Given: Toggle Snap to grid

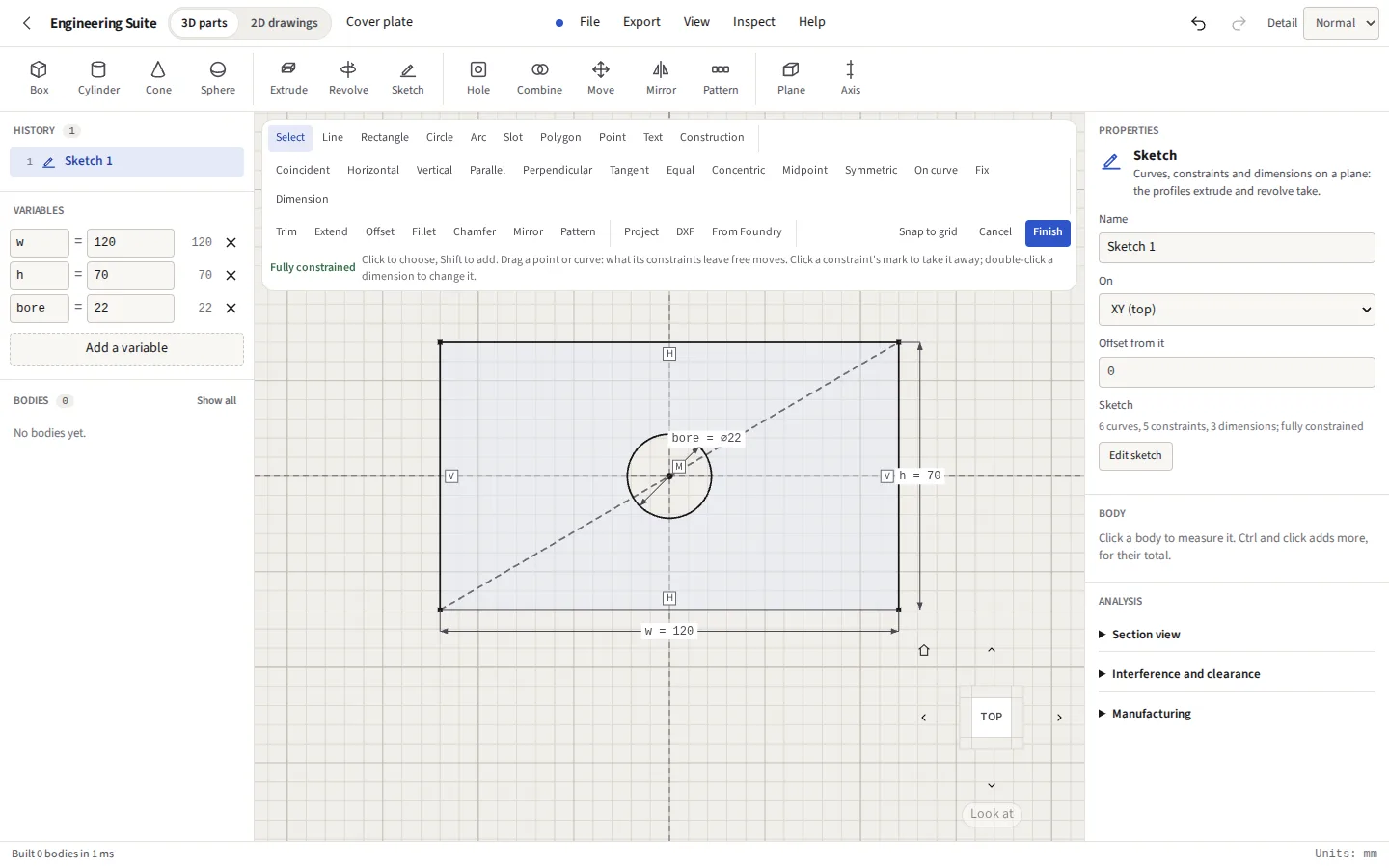Looking at the screenshot, I should [928, 231].
